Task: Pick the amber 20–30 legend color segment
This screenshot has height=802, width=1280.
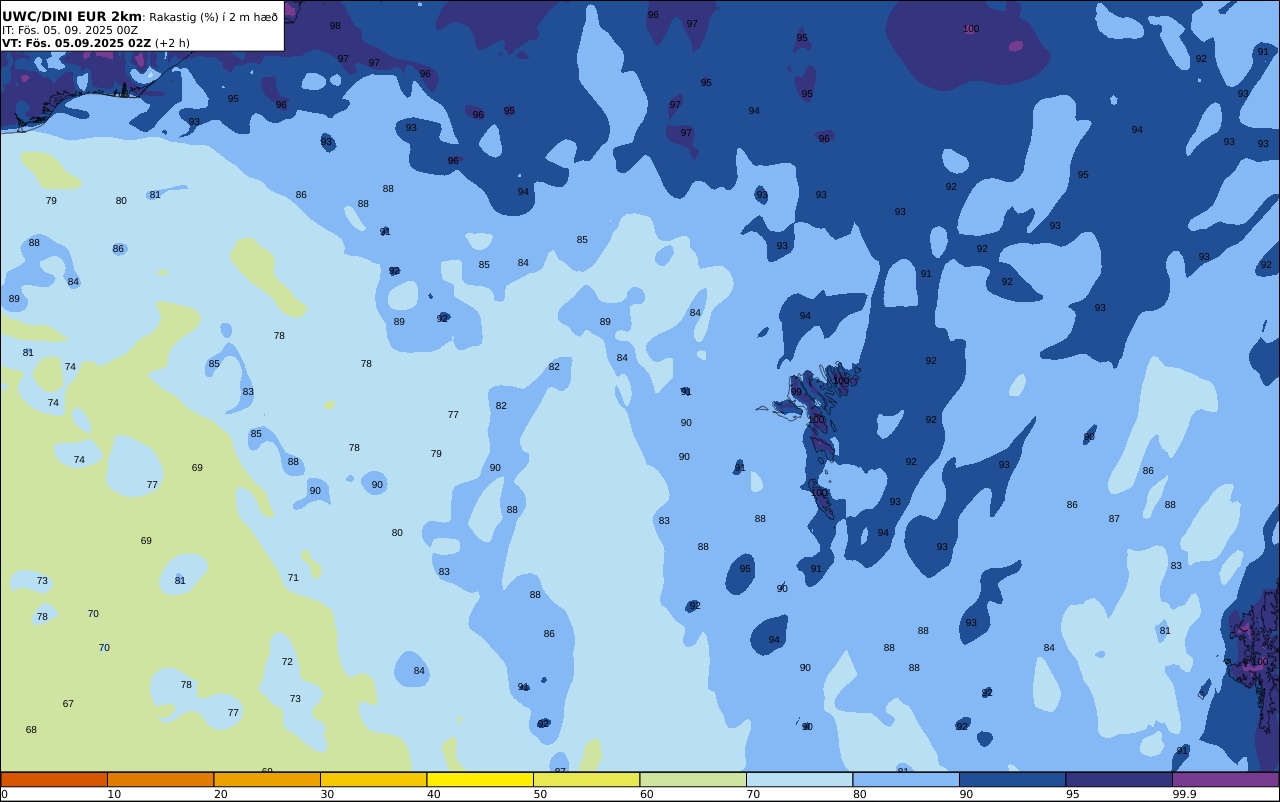Action: tap(267, 779)
